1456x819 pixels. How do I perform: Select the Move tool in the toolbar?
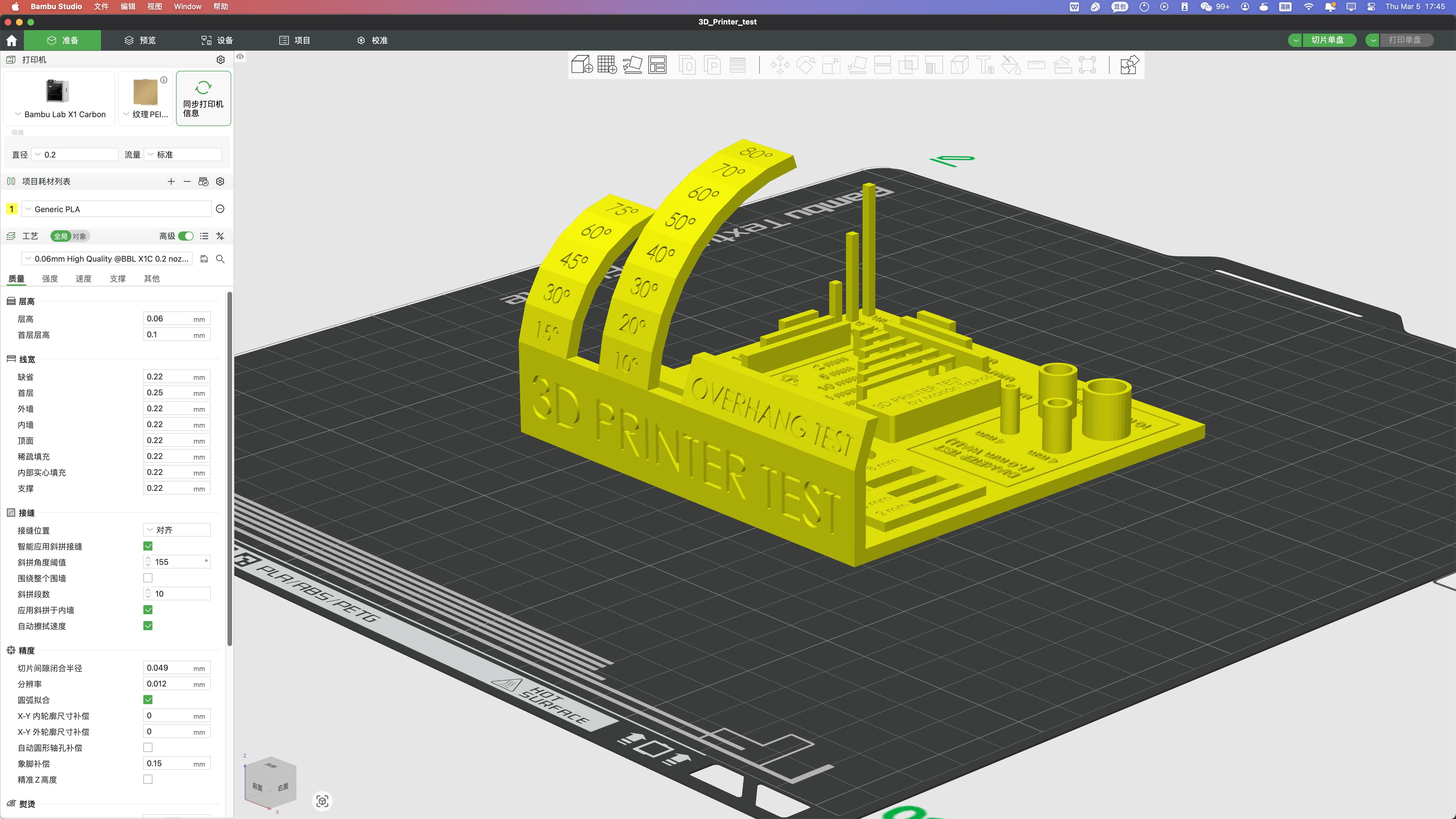tap(780, 65)
